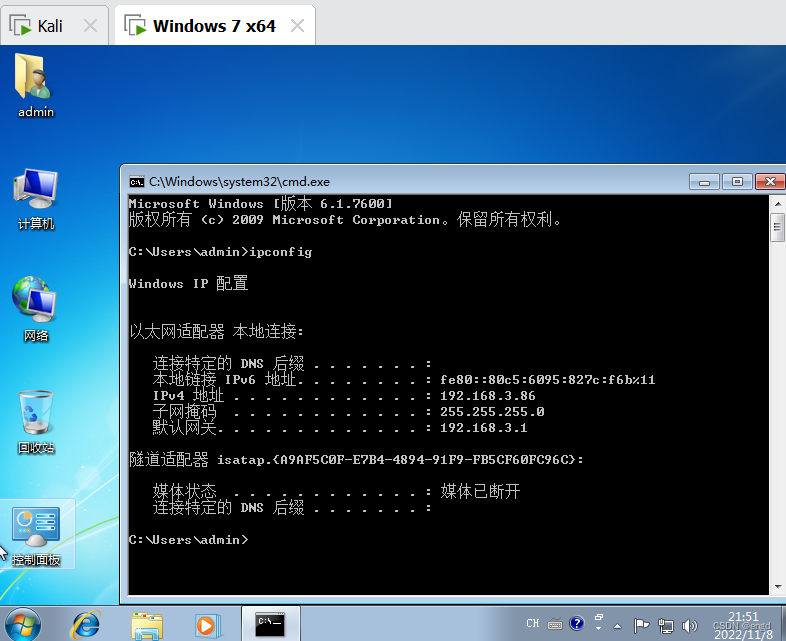This screenshot has width=786, height=641.
Task: Click the IPv6 address fe80::80c5 text
Action: 547,380
